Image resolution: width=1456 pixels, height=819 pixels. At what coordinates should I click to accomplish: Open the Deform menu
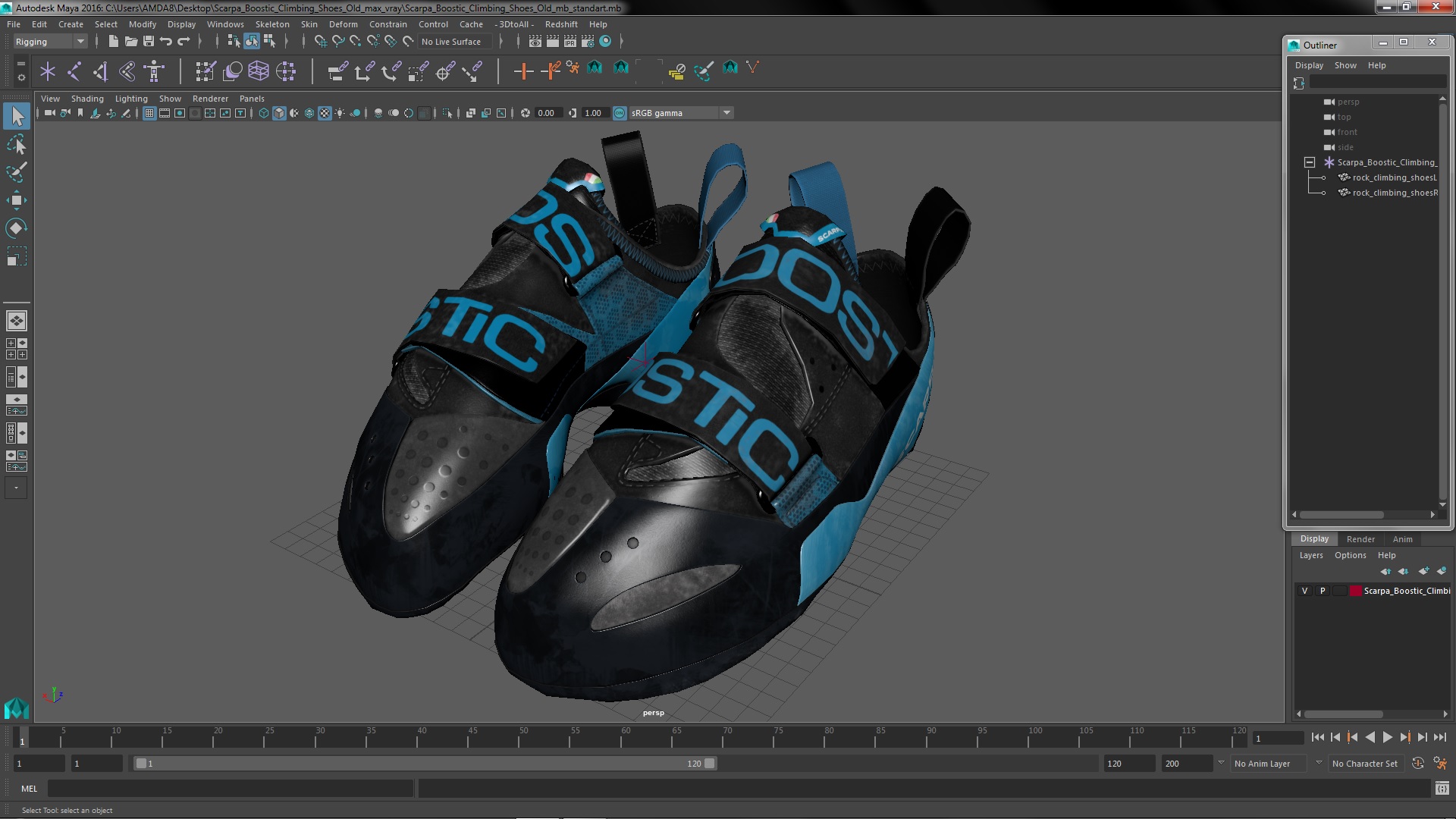point(343,24)
